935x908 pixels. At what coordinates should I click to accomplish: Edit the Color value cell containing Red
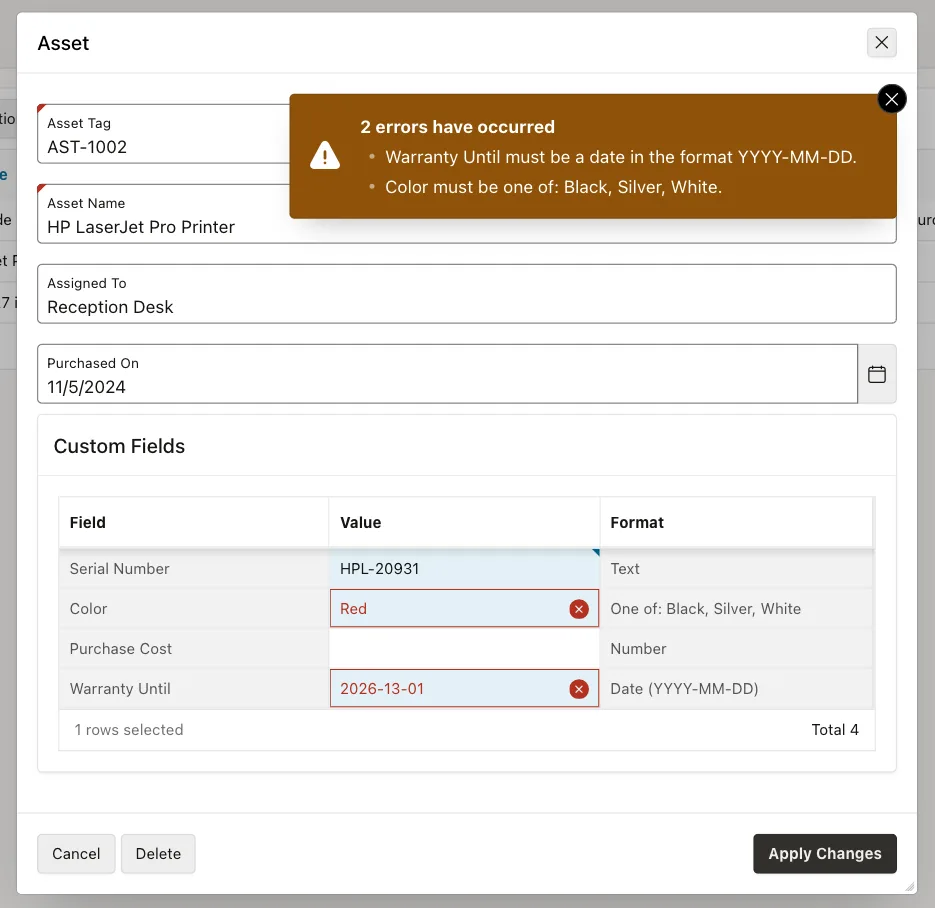[464, 609]
